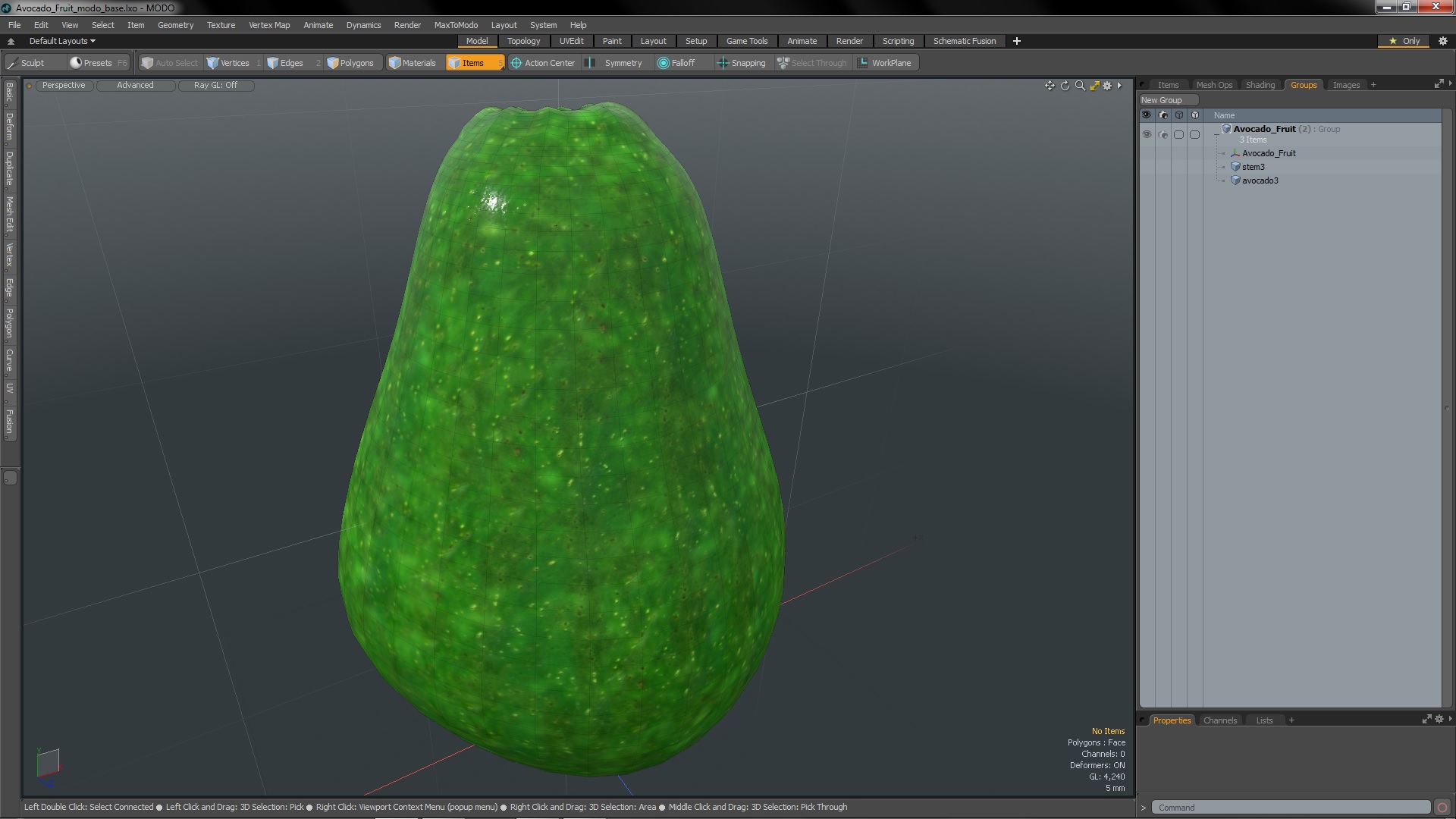The height and width of the screenshot is (819, 1456).
Task: Select the Snapping tool icon
Action: point(721,62)
